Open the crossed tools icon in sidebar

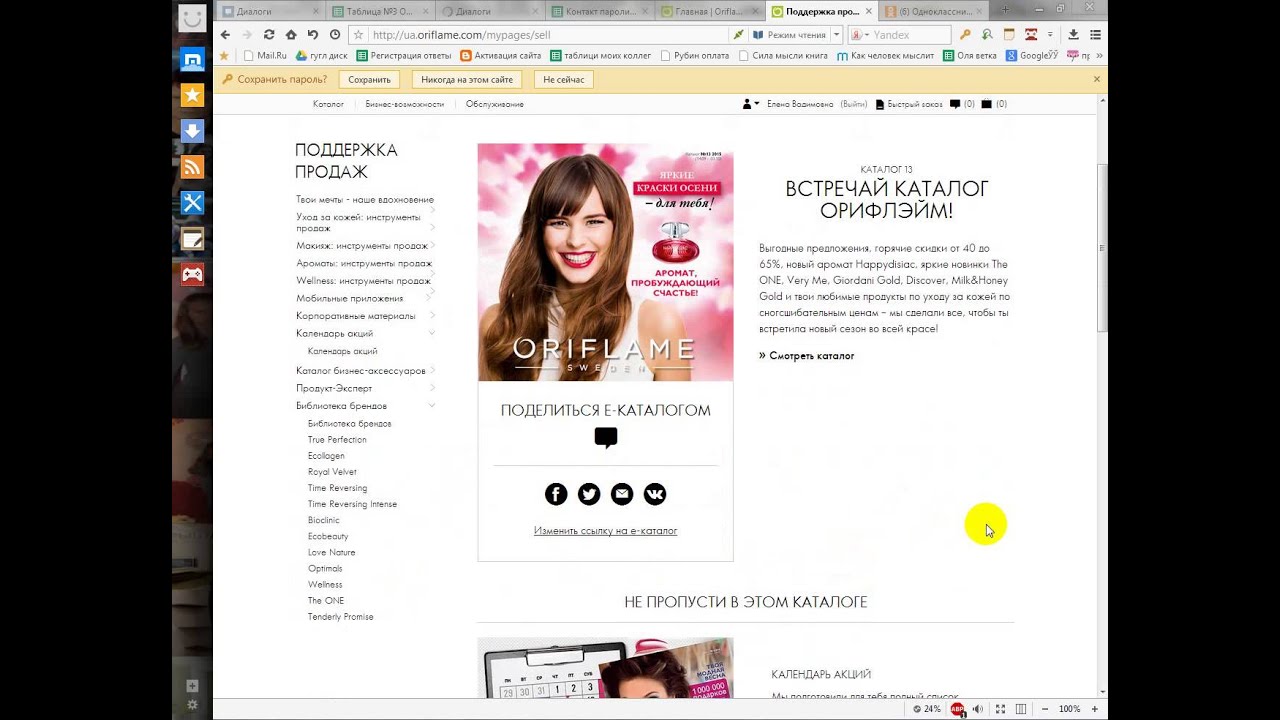(x=192, y=203)
